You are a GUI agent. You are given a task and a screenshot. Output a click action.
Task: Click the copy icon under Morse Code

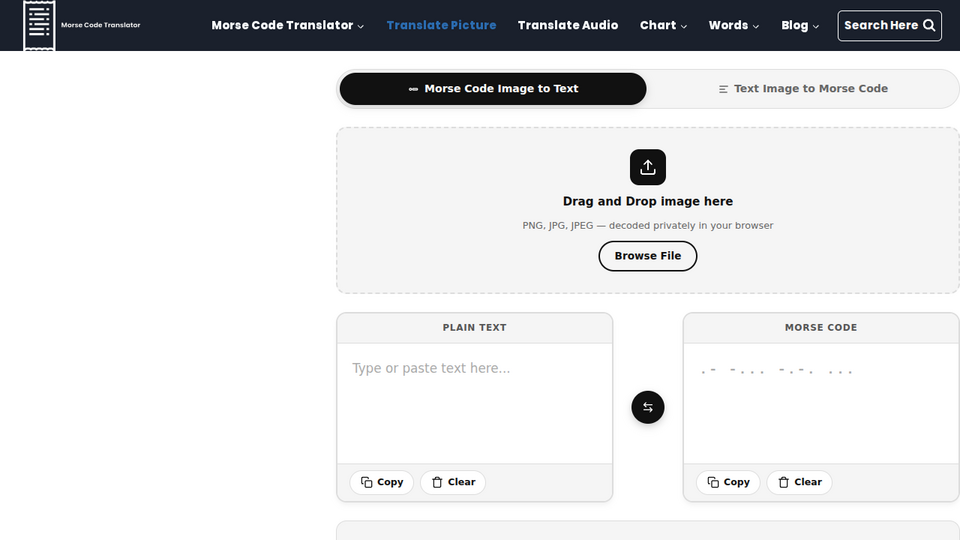(x=713, y=482)
